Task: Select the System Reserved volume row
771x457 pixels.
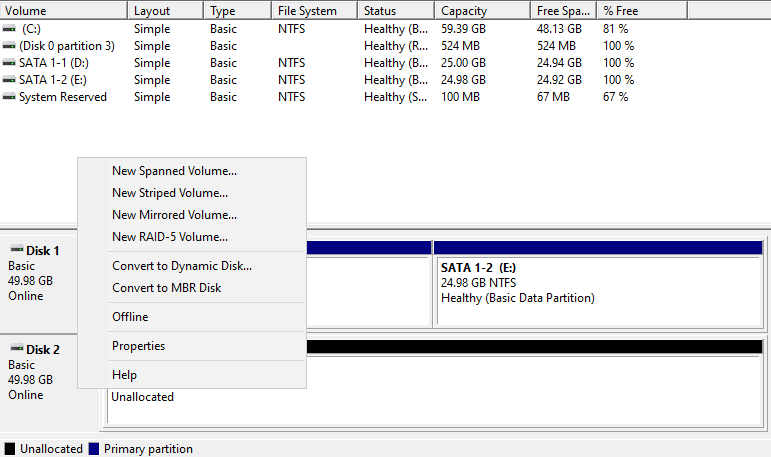Action: [344, 97]
